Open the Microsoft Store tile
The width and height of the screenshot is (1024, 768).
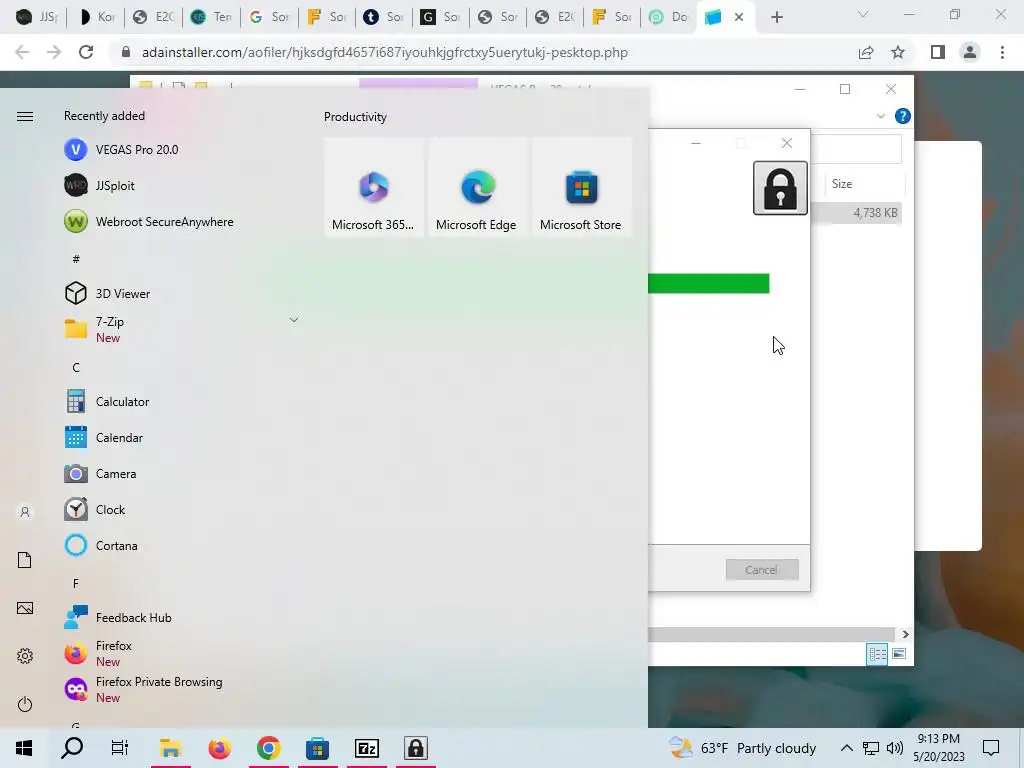[581, 187]
